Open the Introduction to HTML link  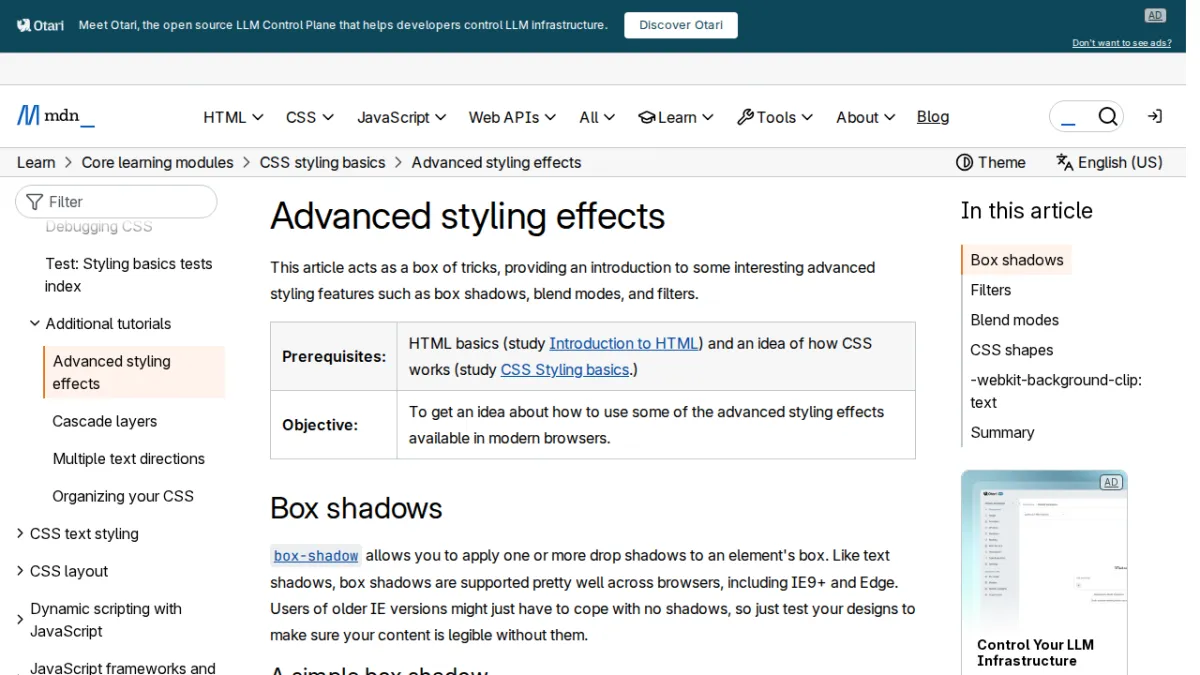[624, 343]
